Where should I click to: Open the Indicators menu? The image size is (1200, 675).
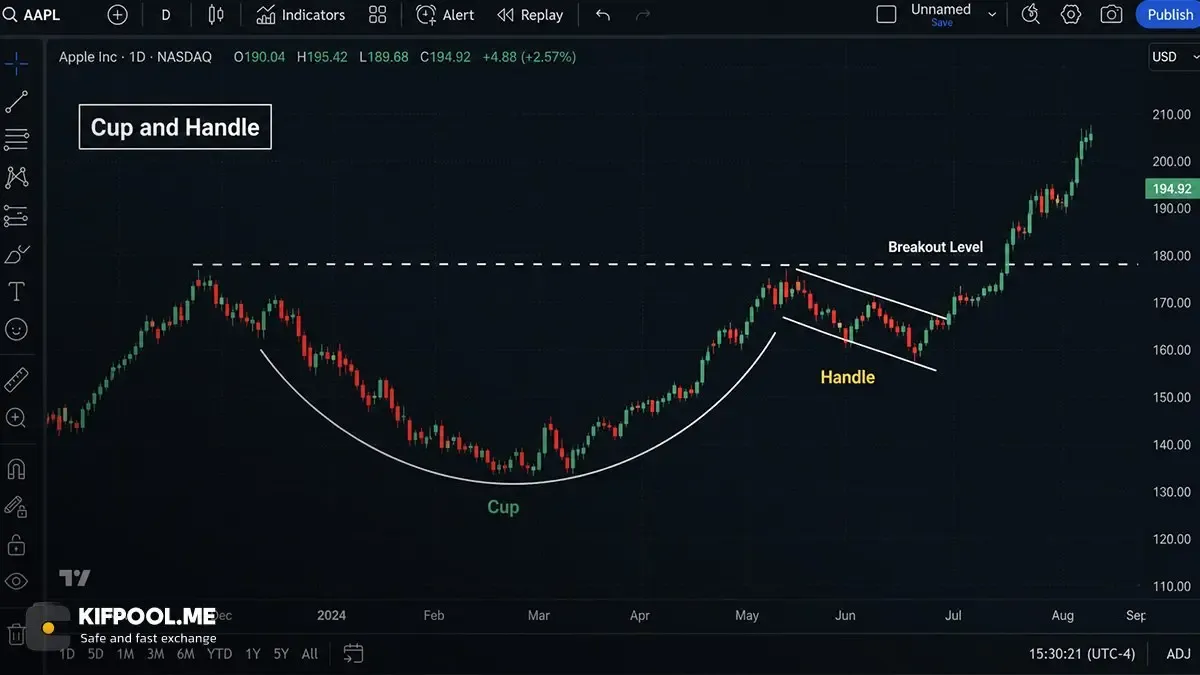[x=301, y=15]
